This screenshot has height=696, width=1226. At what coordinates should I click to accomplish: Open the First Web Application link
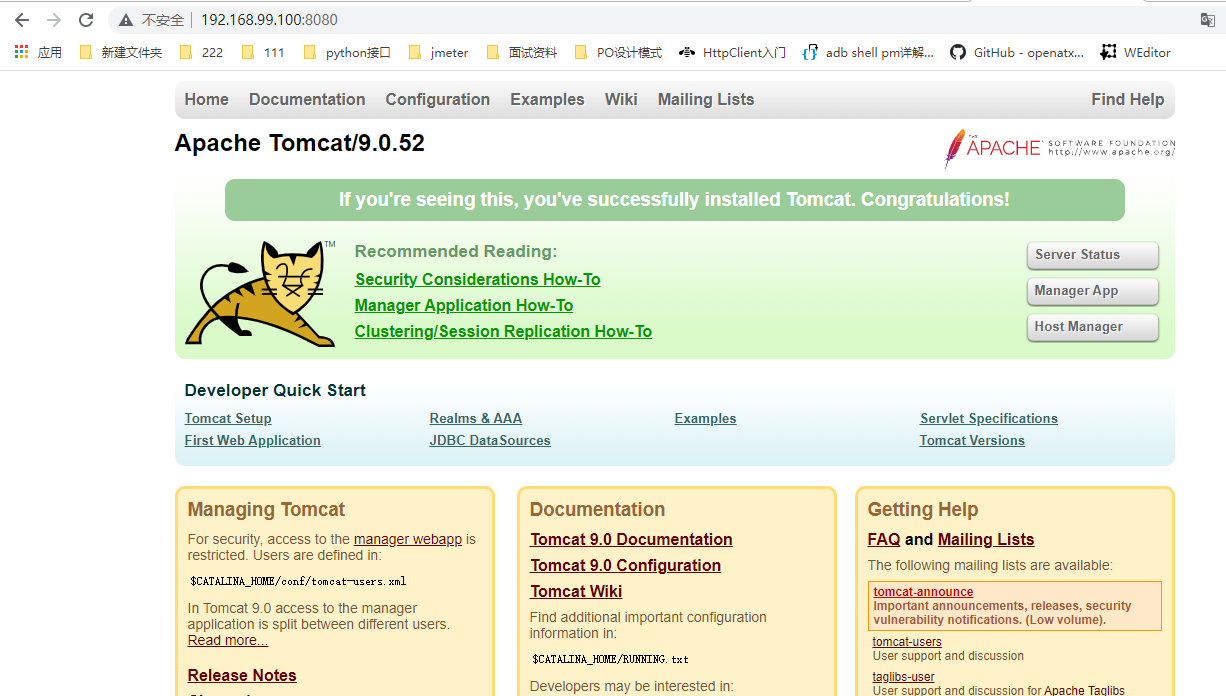point(253,441)
